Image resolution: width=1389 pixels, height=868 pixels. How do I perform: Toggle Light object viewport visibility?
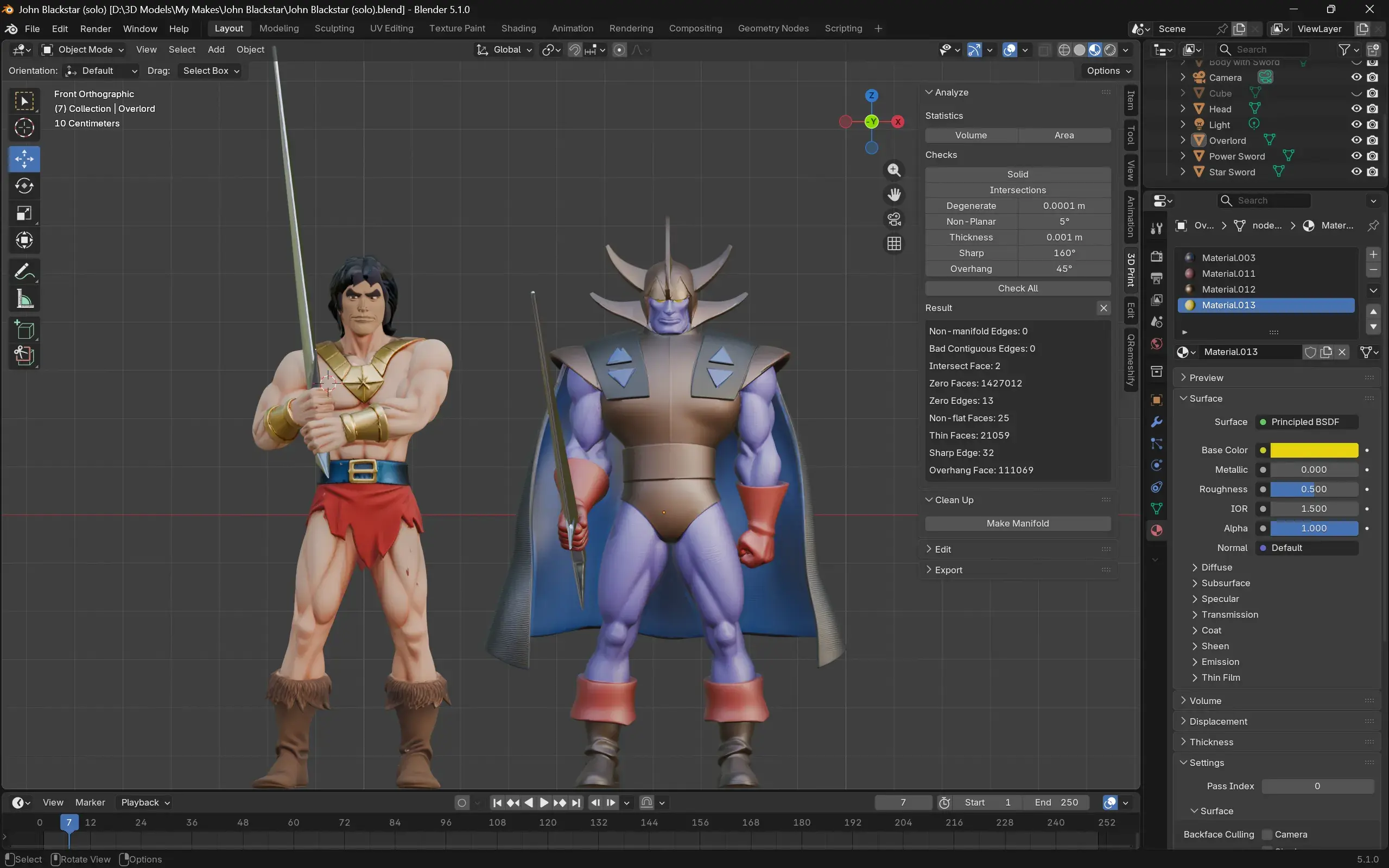[1356, 124]
